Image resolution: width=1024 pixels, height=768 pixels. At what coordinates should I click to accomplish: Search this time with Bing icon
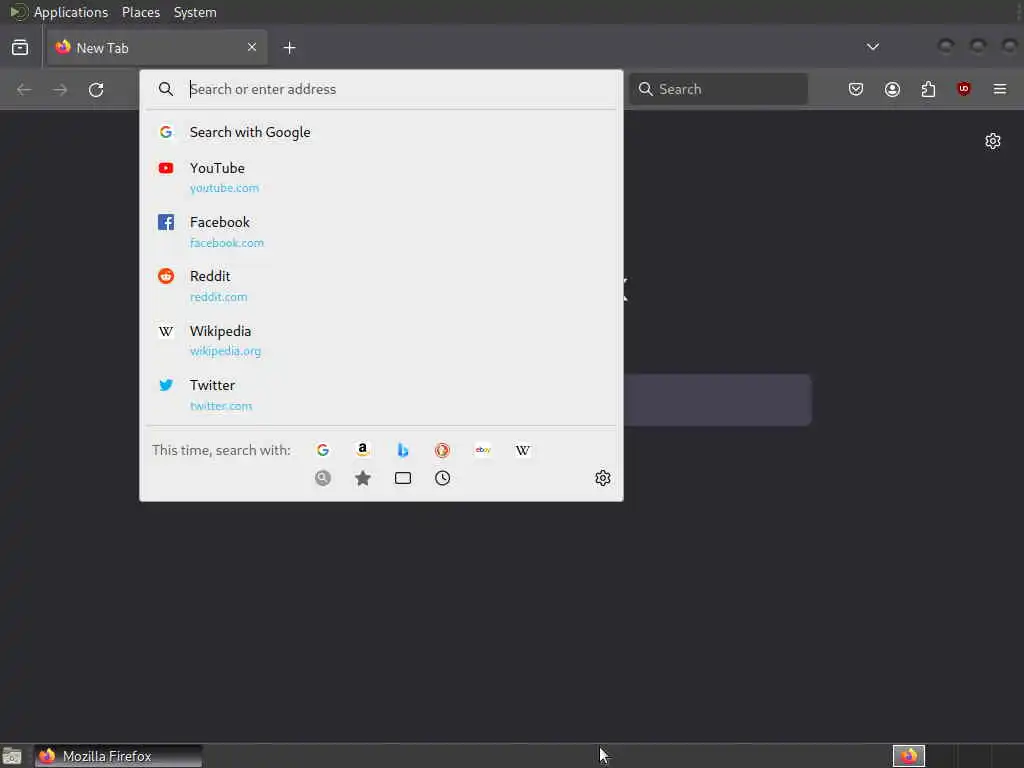403,450
